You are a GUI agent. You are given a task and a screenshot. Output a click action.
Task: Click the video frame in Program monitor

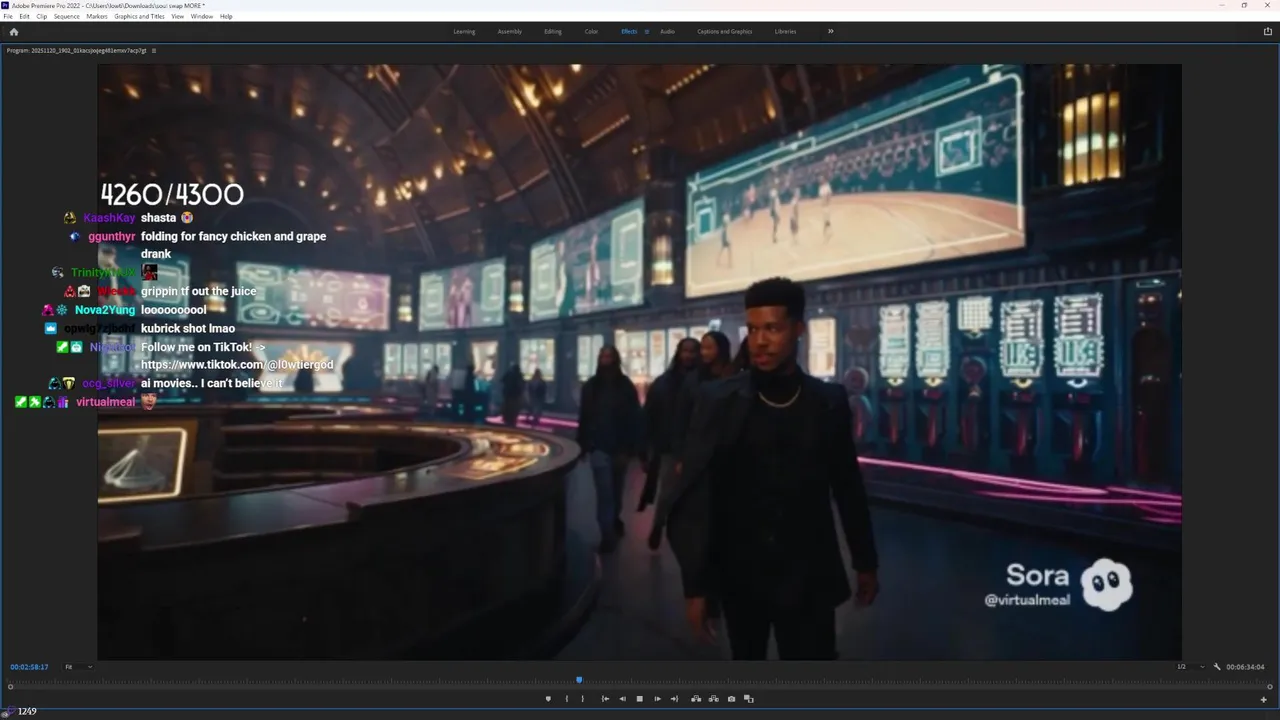[639, 362]
